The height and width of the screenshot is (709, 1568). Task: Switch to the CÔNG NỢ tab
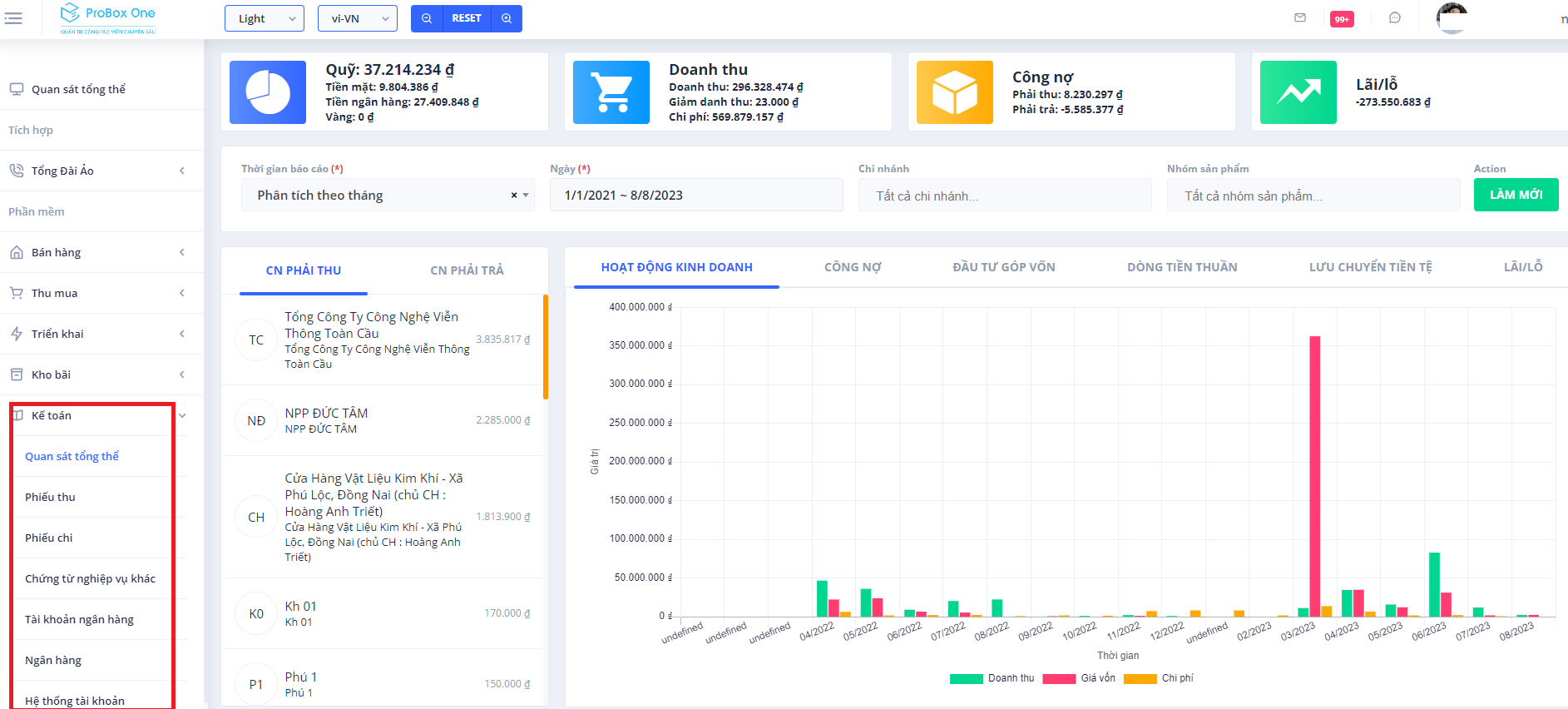(x=853, y=267)
